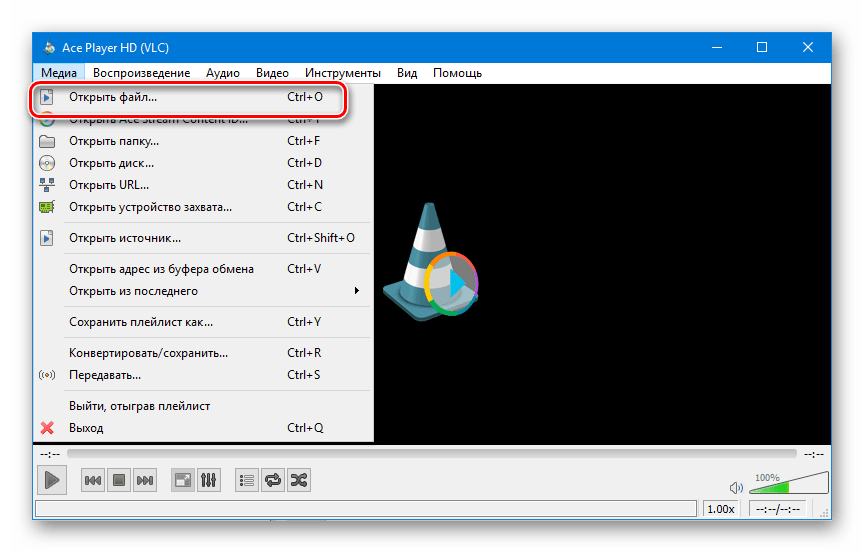
Task: Show the playlist button
Action: [246, 480]
